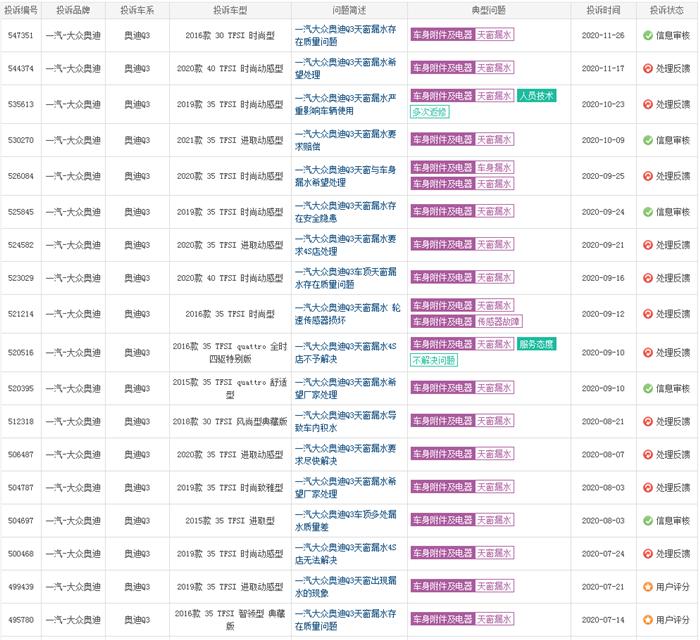Click the red status icon for complaint 524582
The width and height of the screenshot is (700, 640).
point(648,245)
